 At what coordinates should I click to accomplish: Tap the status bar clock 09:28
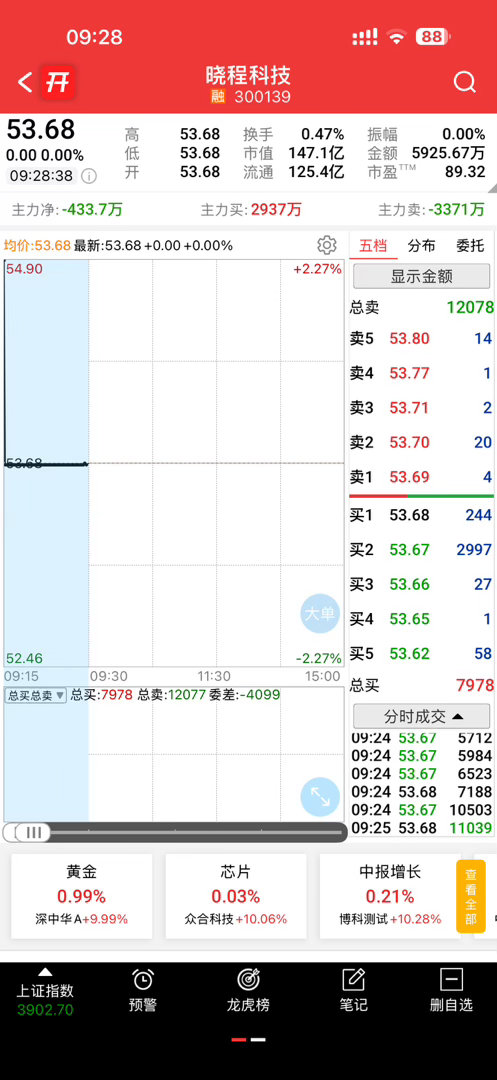pos(94,37)
